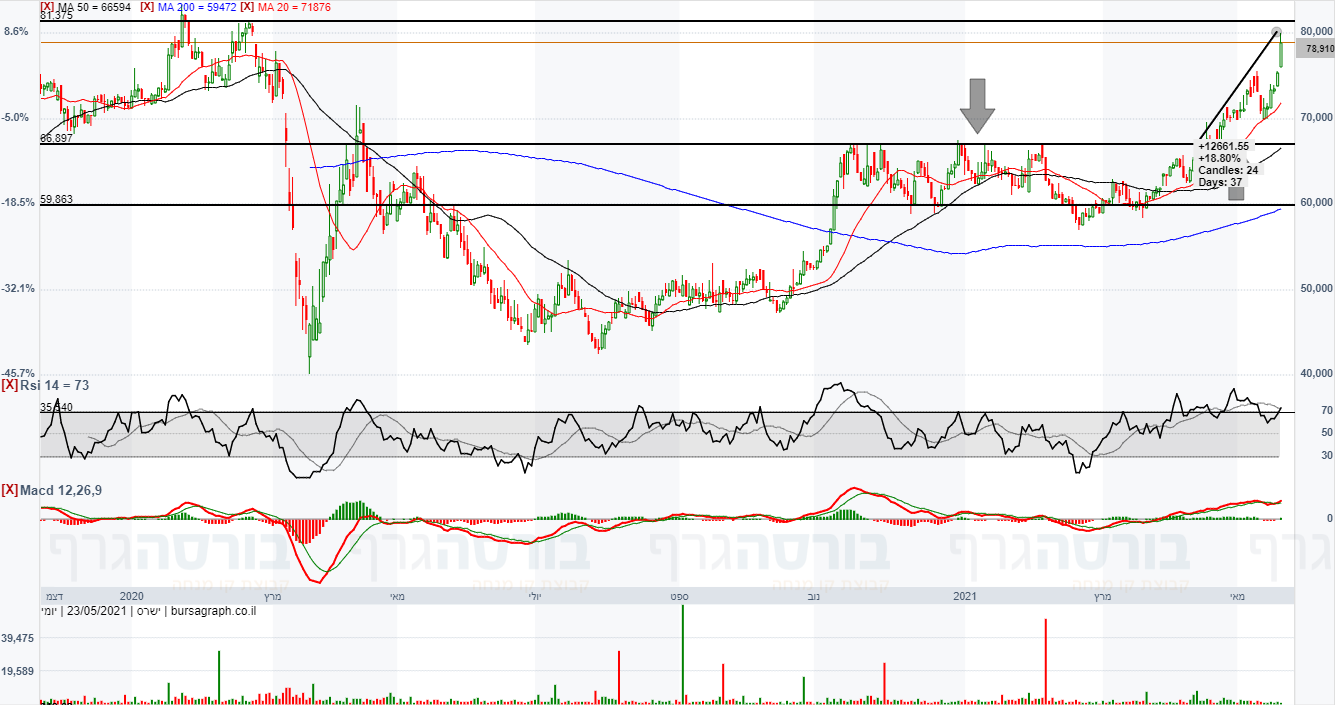Grab the trend line's circular end handle
1335x705 pixels.
click(x=1276, y=32)
